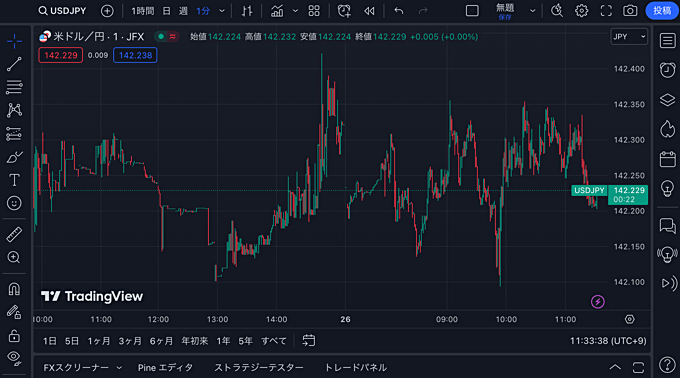Switch to the Pine エディタ tab
Image resolution: width=680 pixels, height=378 pixels.
pyautogui.click(x=165, y=368)
